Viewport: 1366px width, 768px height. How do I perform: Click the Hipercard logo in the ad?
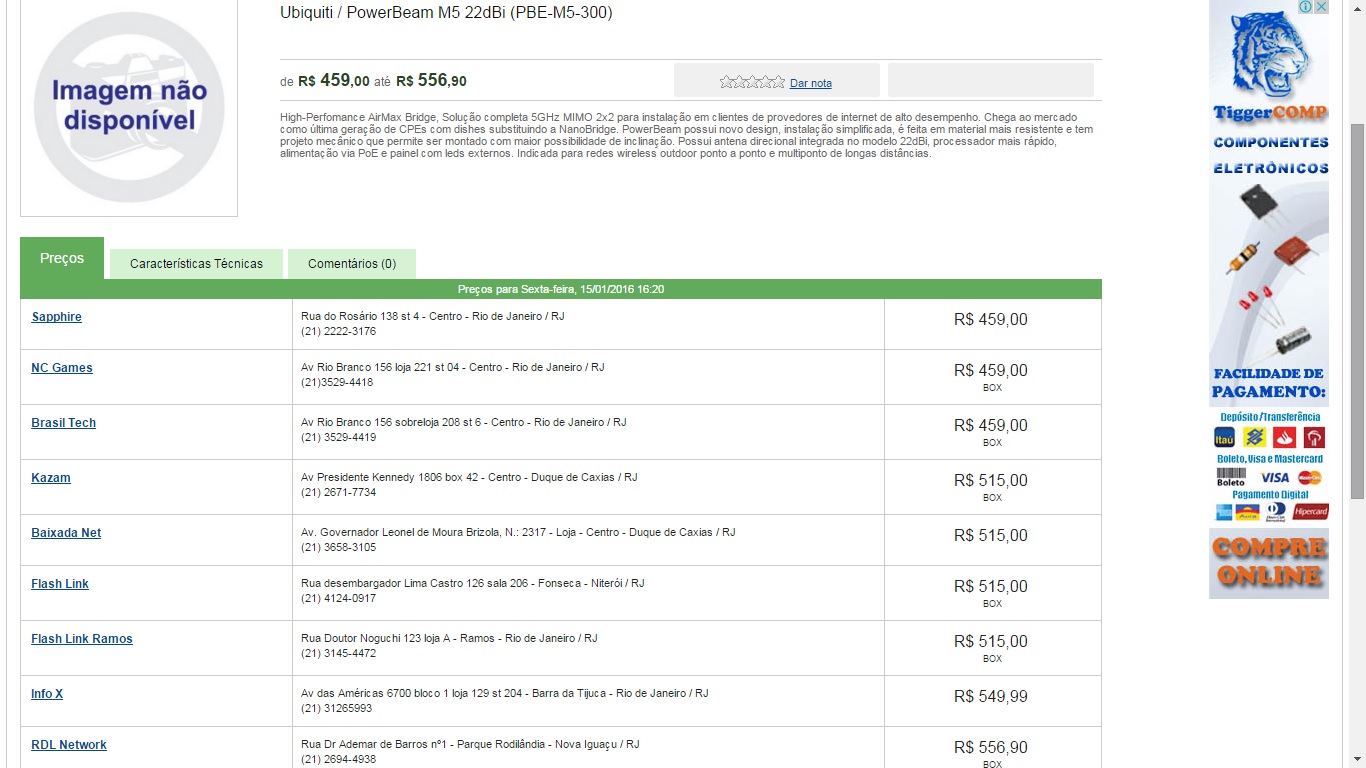click(x=1310, y=512)
